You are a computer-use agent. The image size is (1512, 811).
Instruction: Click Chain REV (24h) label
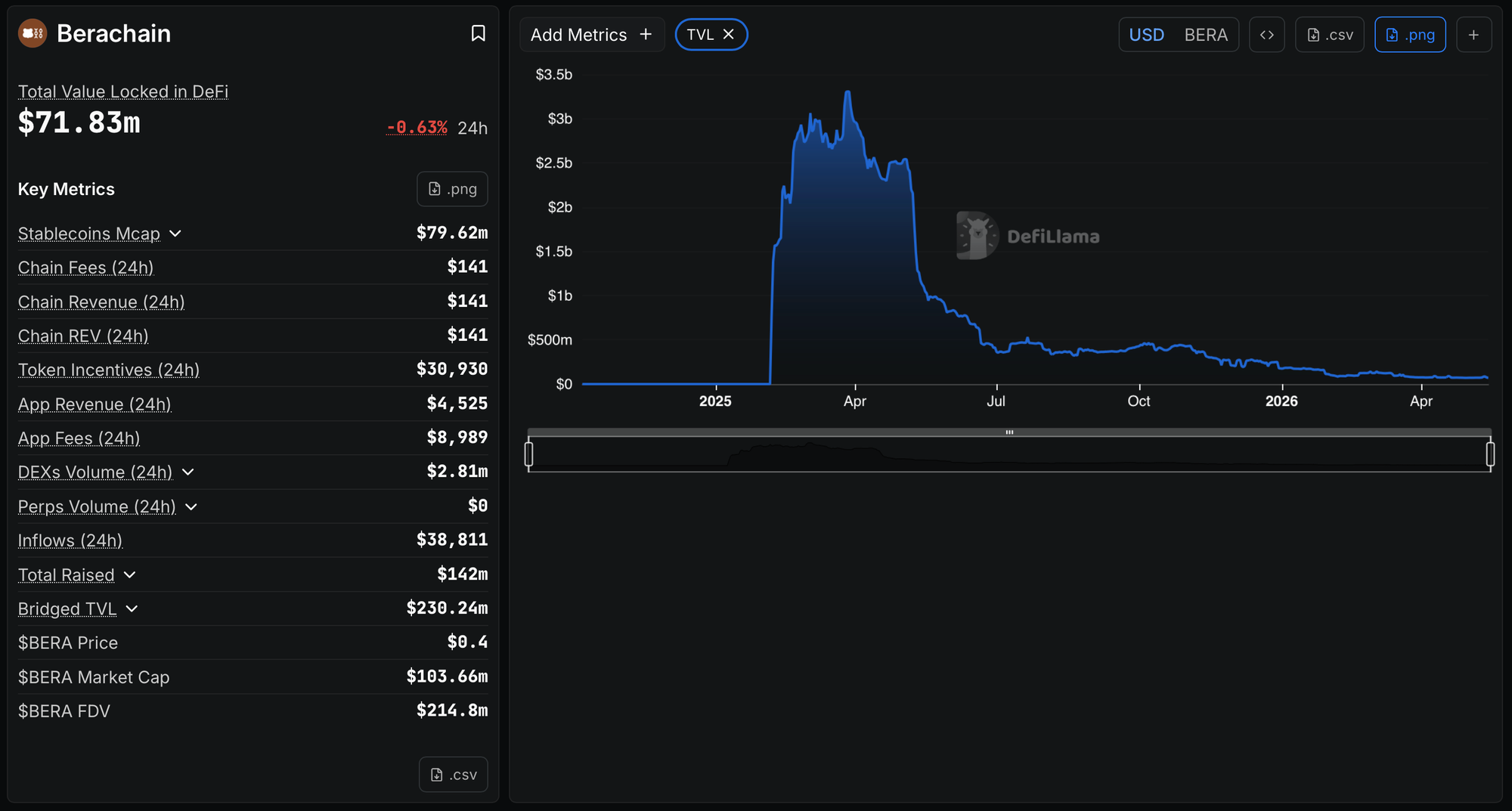tap(83, 336)
